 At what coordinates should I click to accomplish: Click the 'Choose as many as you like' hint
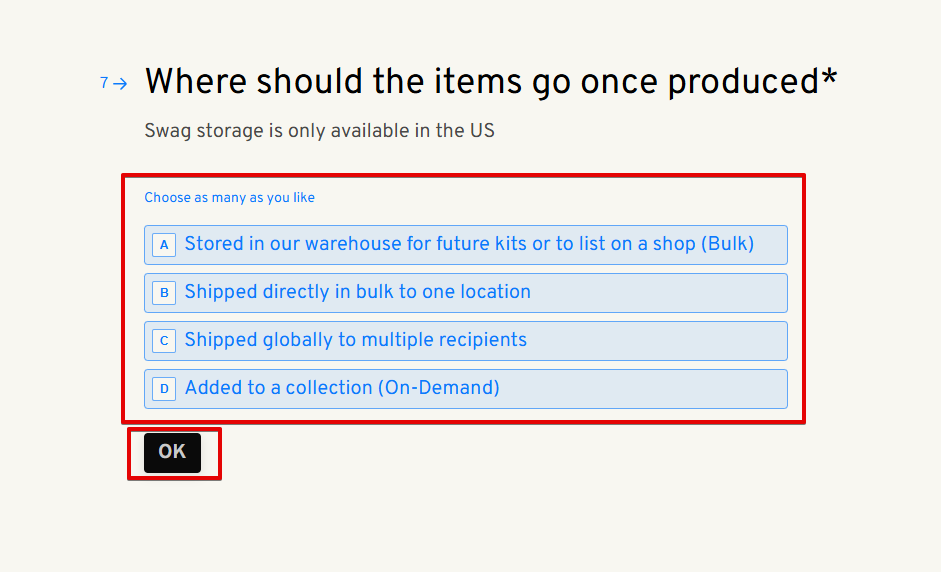229,198
